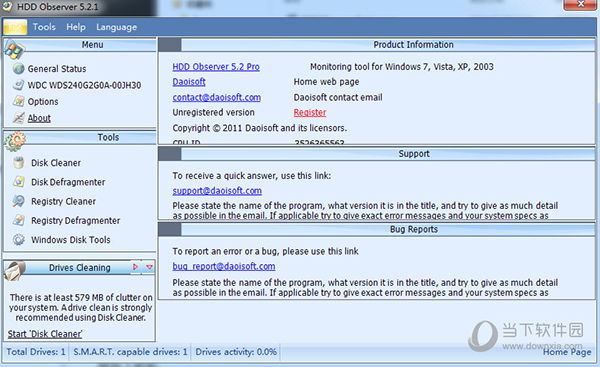Click the Disk Cleaner icon
600x367 pixels.
click(19, 163)
